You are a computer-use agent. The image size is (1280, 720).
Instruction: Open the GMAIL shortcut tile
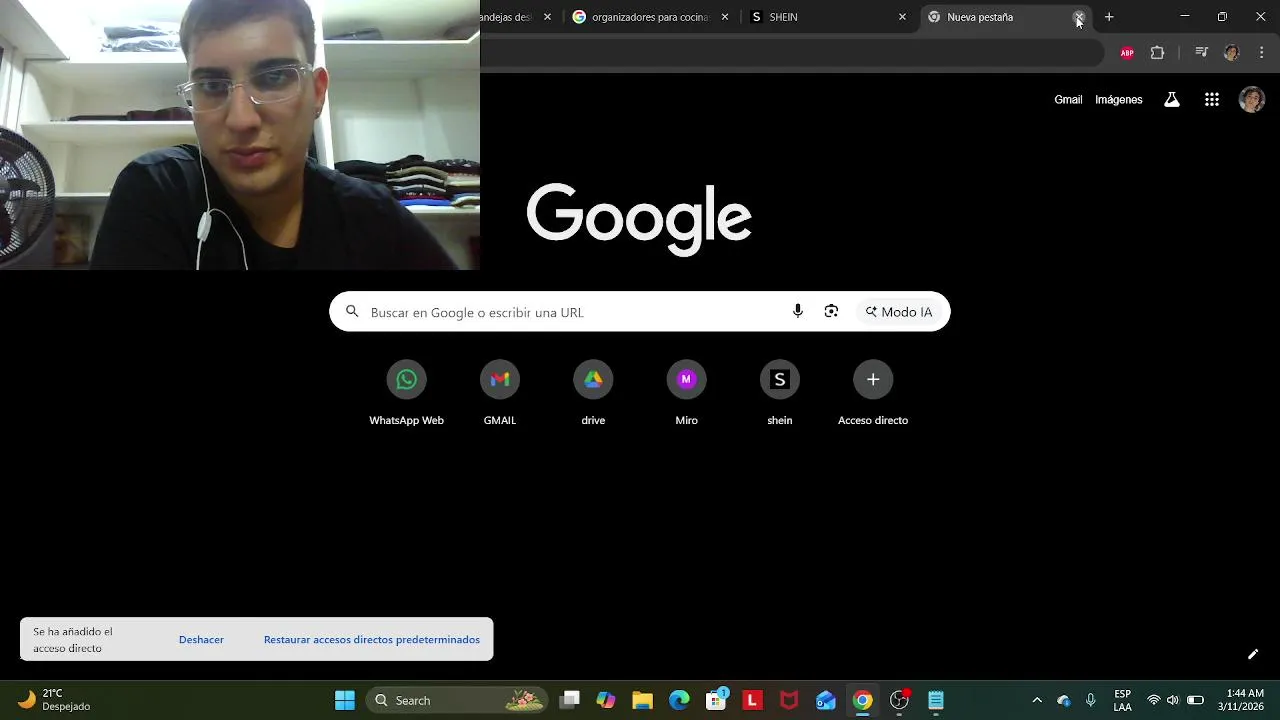coord(500,393)
